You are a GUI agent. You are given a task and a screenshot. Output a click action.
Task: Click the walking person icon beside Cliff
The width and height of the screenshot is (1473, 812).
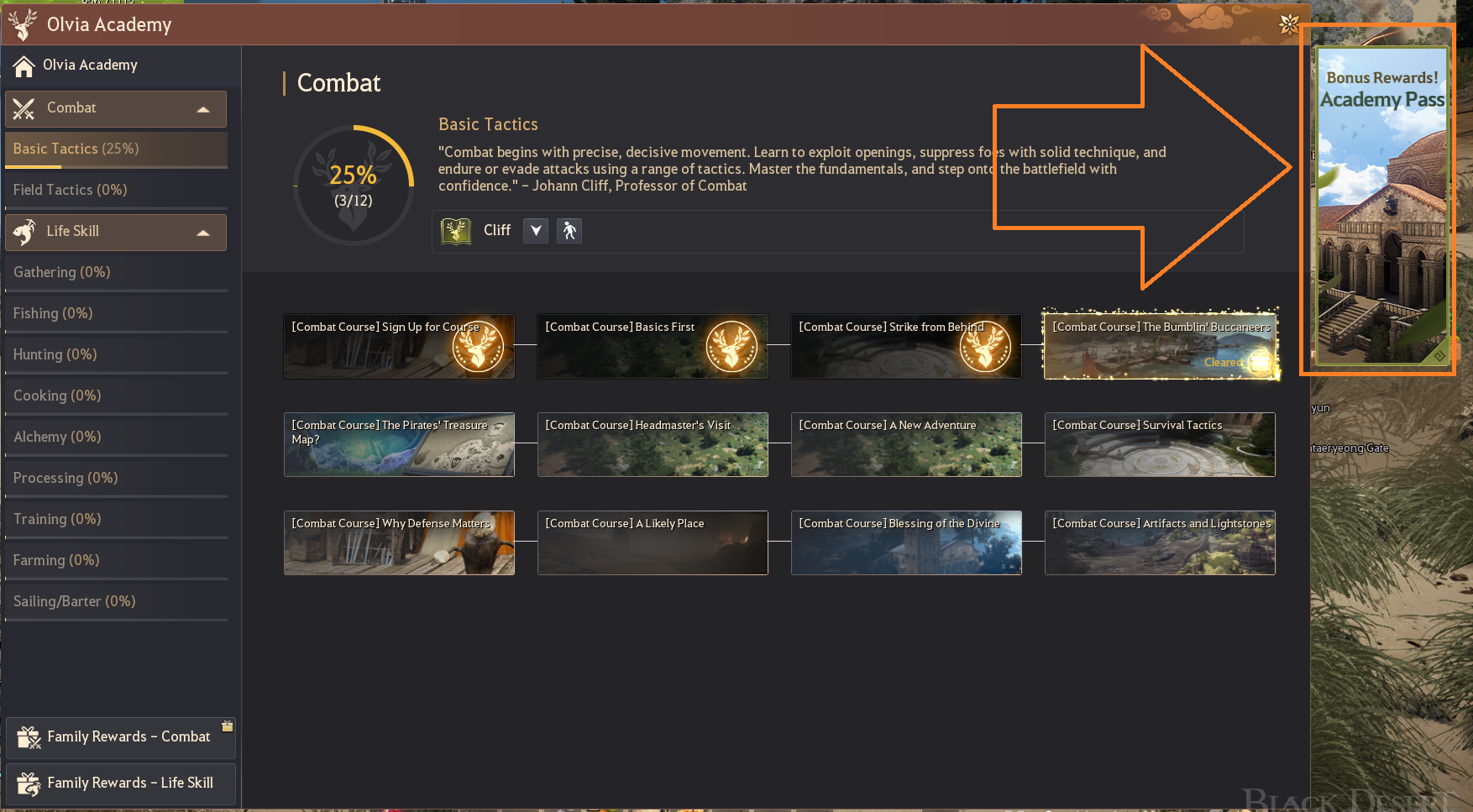(569, 230)
